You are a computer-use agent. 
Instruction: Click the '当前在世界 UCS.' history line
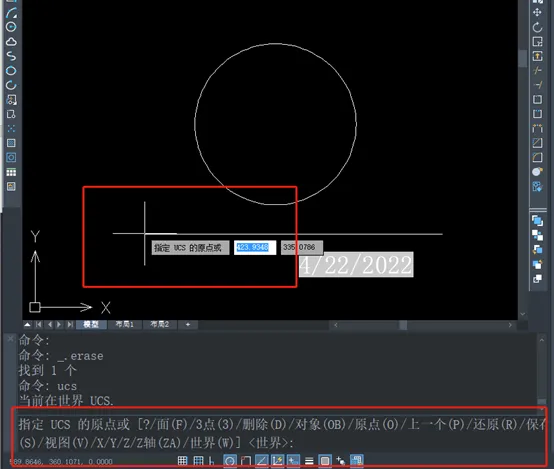(66, 400)
